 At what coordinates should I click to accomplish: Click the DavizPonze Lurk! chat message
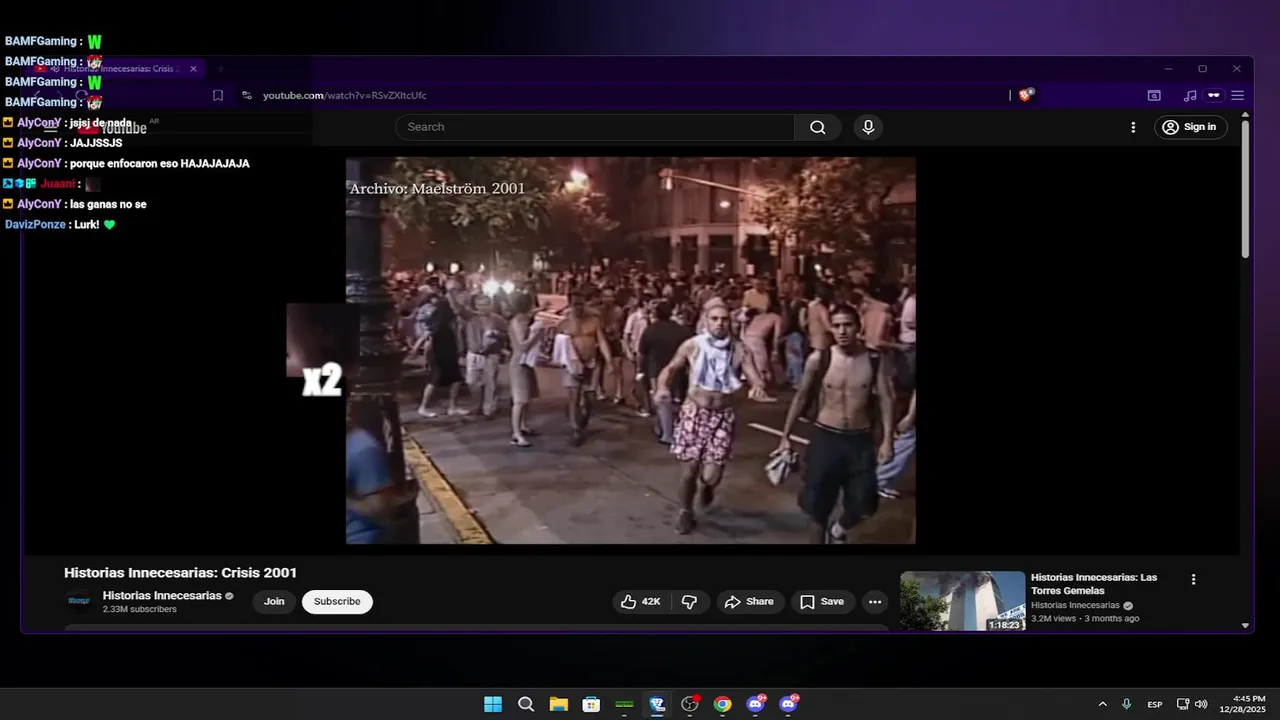coord(60,225)
